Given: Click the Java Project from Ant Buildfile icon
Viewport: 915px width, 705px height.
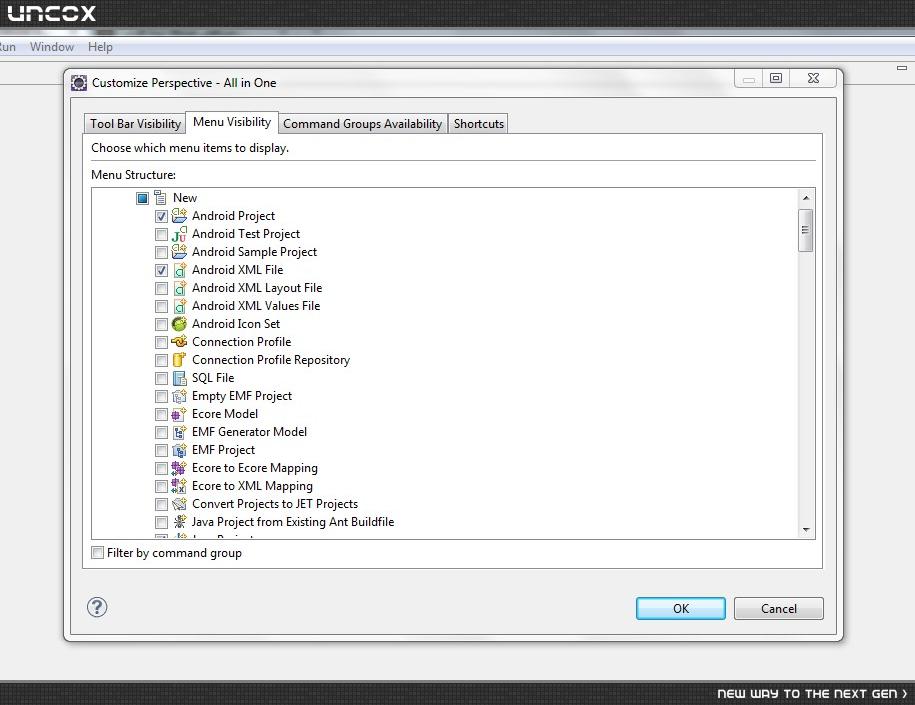Looking at the screenshot, I should pos(179,522).
